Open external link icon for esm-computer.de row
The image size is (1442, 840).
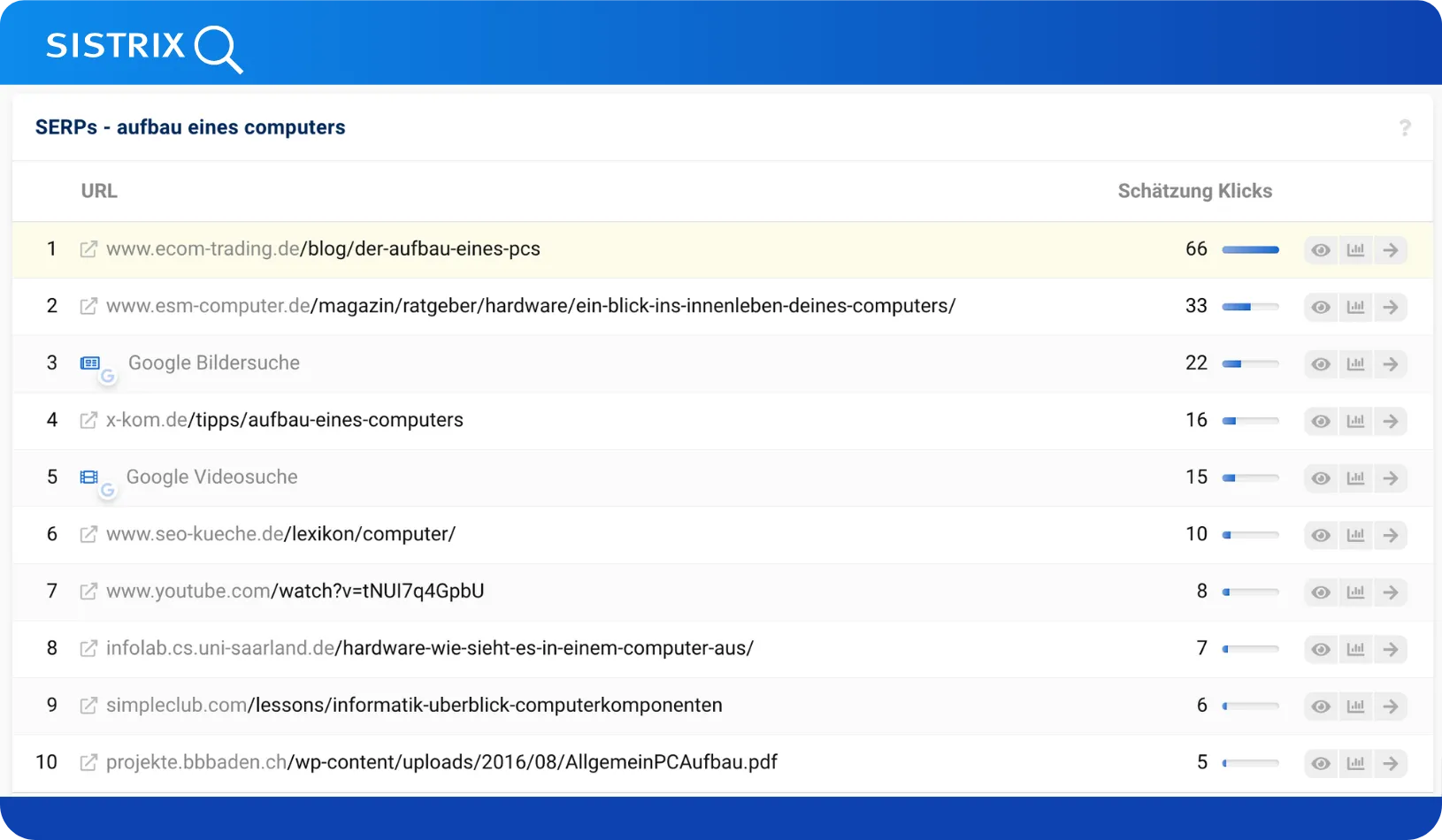pyautogui.click(x=88, y=306)
